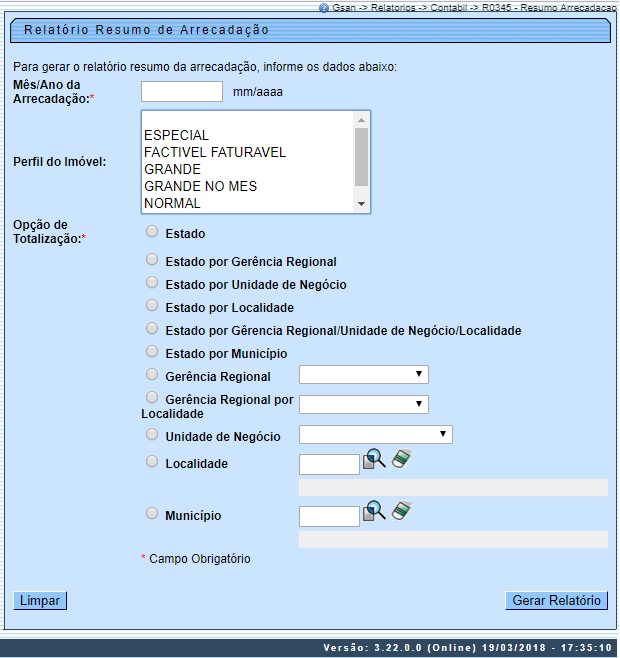This screenshot has width=620, height=658.
Task: Select ESPECIAL in Perfil do Imóvel list
Action: point(177,135)
